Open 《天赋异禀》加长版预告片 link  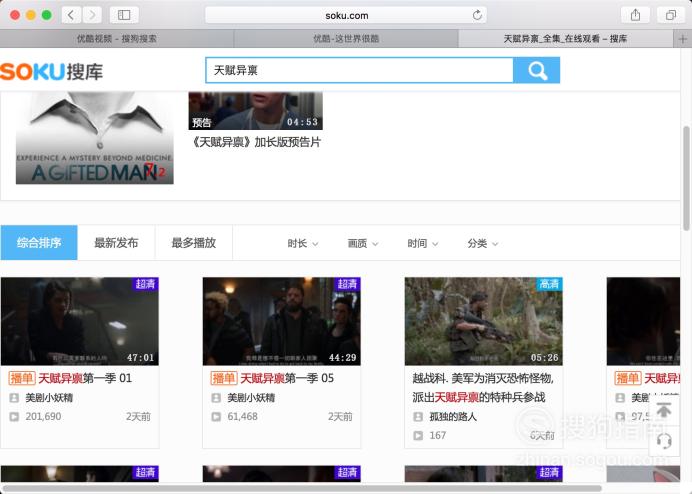click(256, 142)
